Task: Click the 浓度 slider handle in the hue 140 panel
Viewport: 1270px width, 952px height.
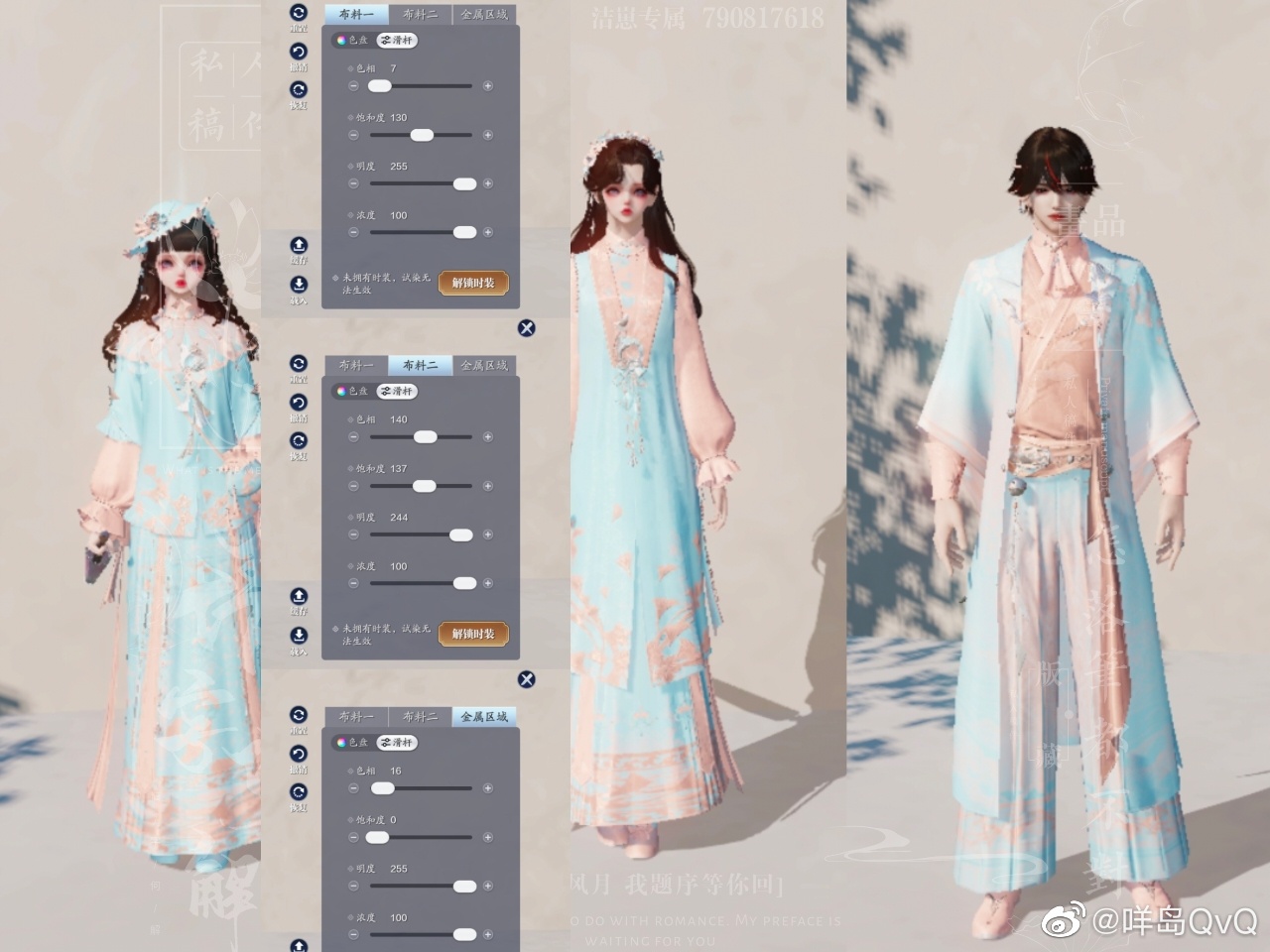Action: click(x=464, y=583)
